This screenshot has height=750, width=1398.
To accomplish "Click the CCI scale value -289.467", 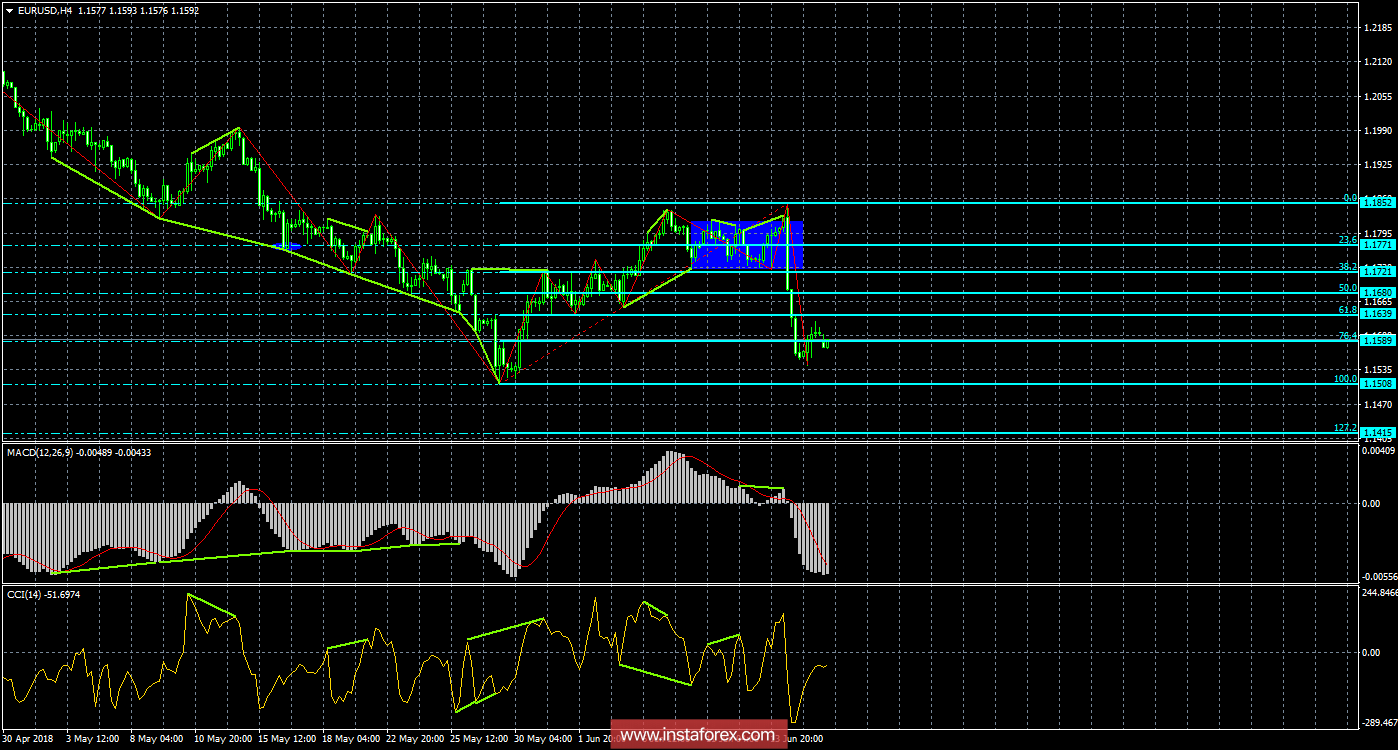I will tap(1378, 722).
